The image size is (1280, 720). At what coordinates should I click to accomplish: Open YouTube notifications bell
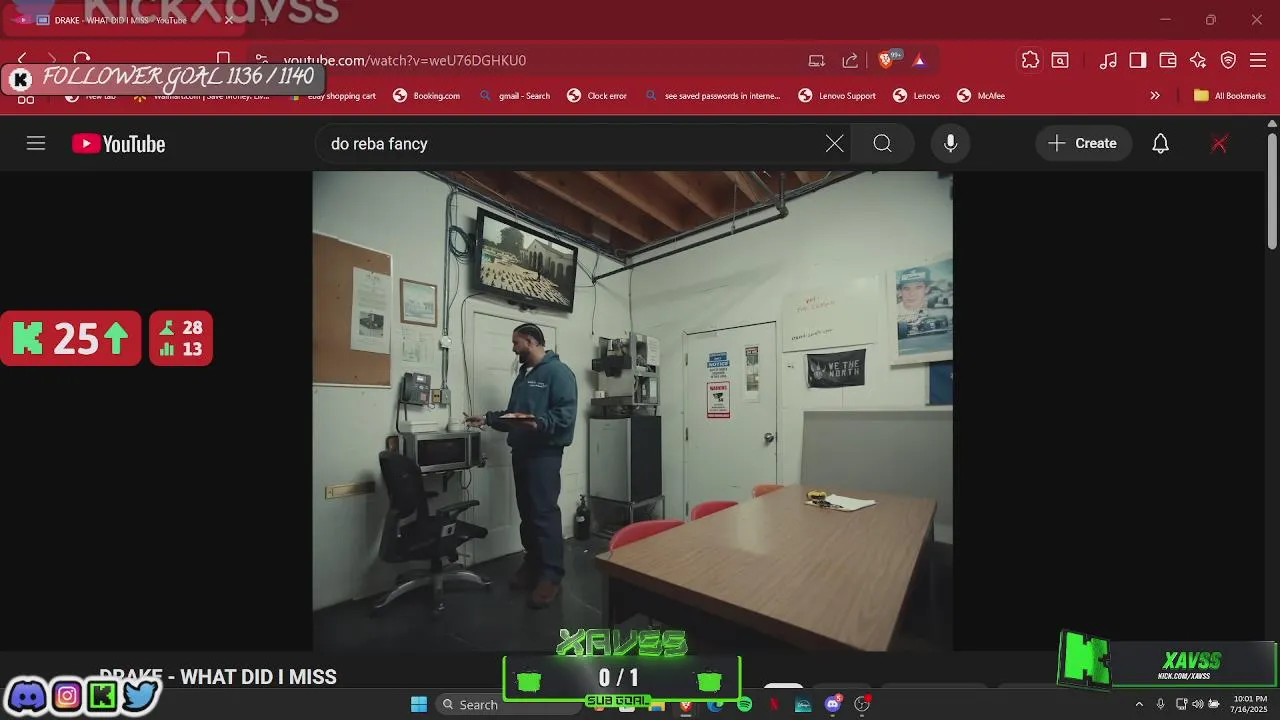1160,144
